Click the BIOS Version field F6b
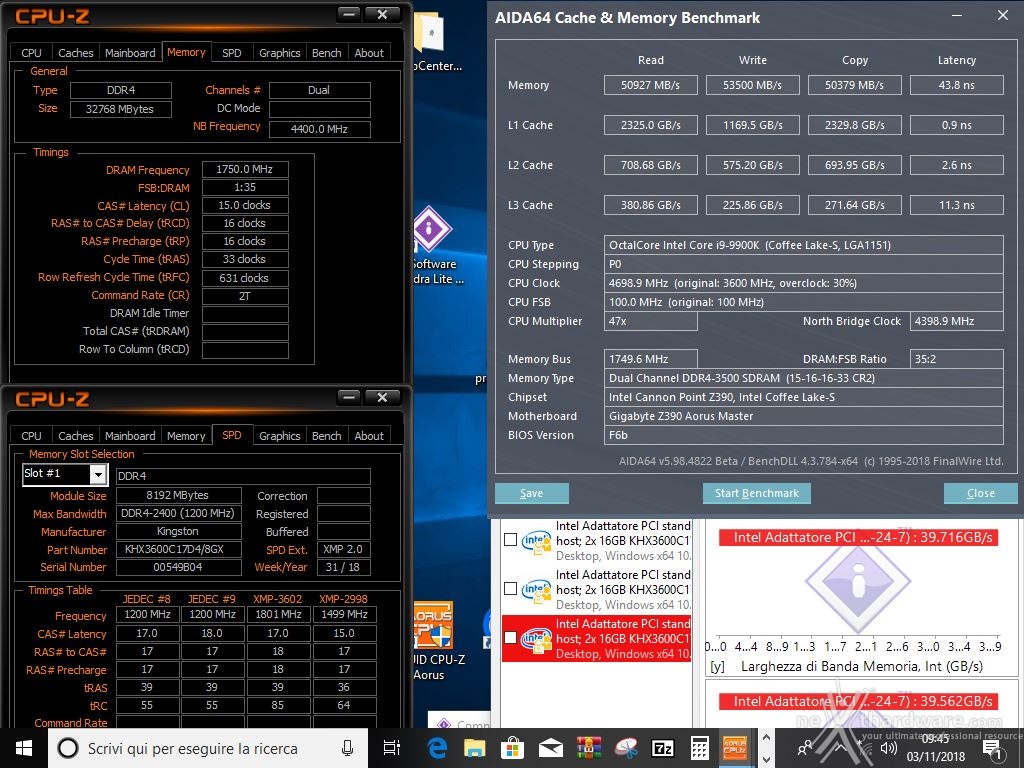This screenshot has width=1024, height=768. point(803,435)
